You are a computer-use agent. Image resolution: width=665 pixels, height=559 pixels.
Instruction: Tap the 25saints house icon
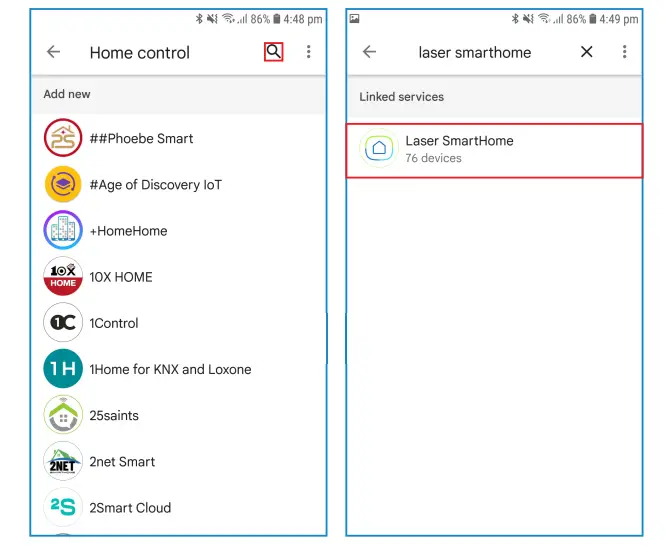pos(63,415)
